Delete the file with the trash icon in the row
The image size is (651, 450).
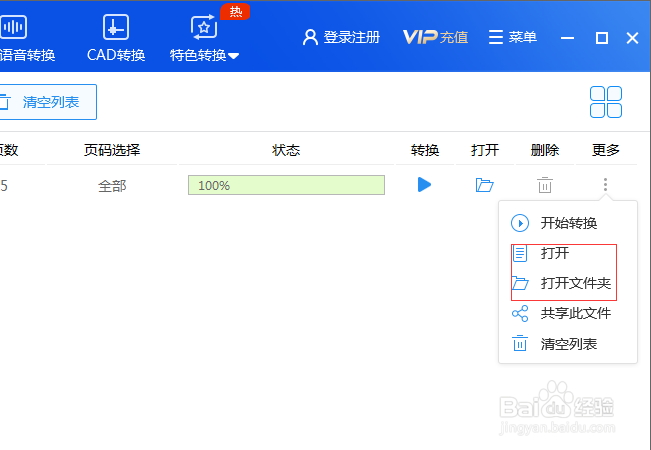click(545, 185)
